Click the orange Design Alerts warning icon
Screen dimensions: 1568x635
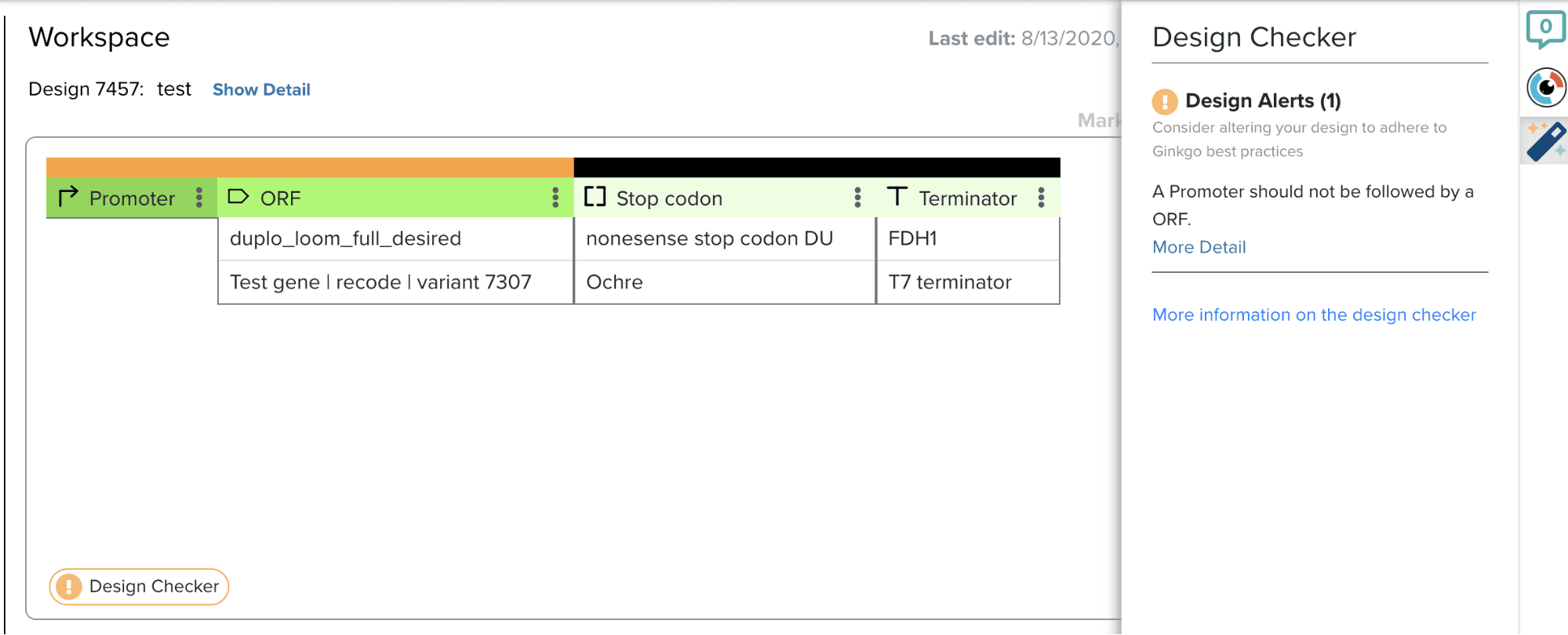point(1165,101)
